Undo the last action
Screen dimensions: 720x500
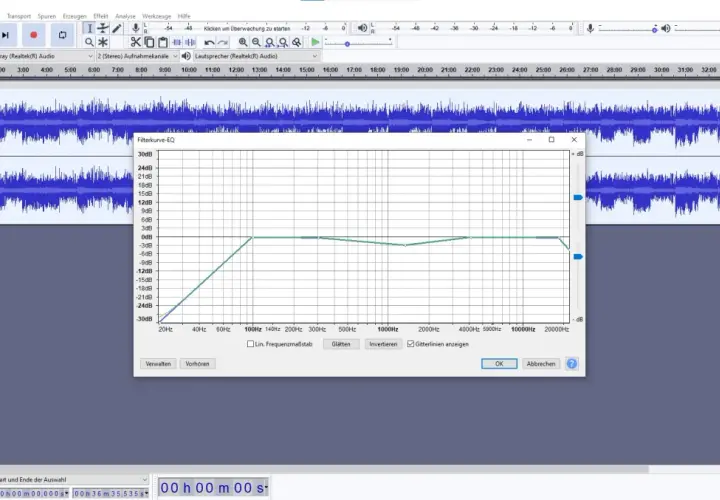pyautogui.click(x=209, y=42)
